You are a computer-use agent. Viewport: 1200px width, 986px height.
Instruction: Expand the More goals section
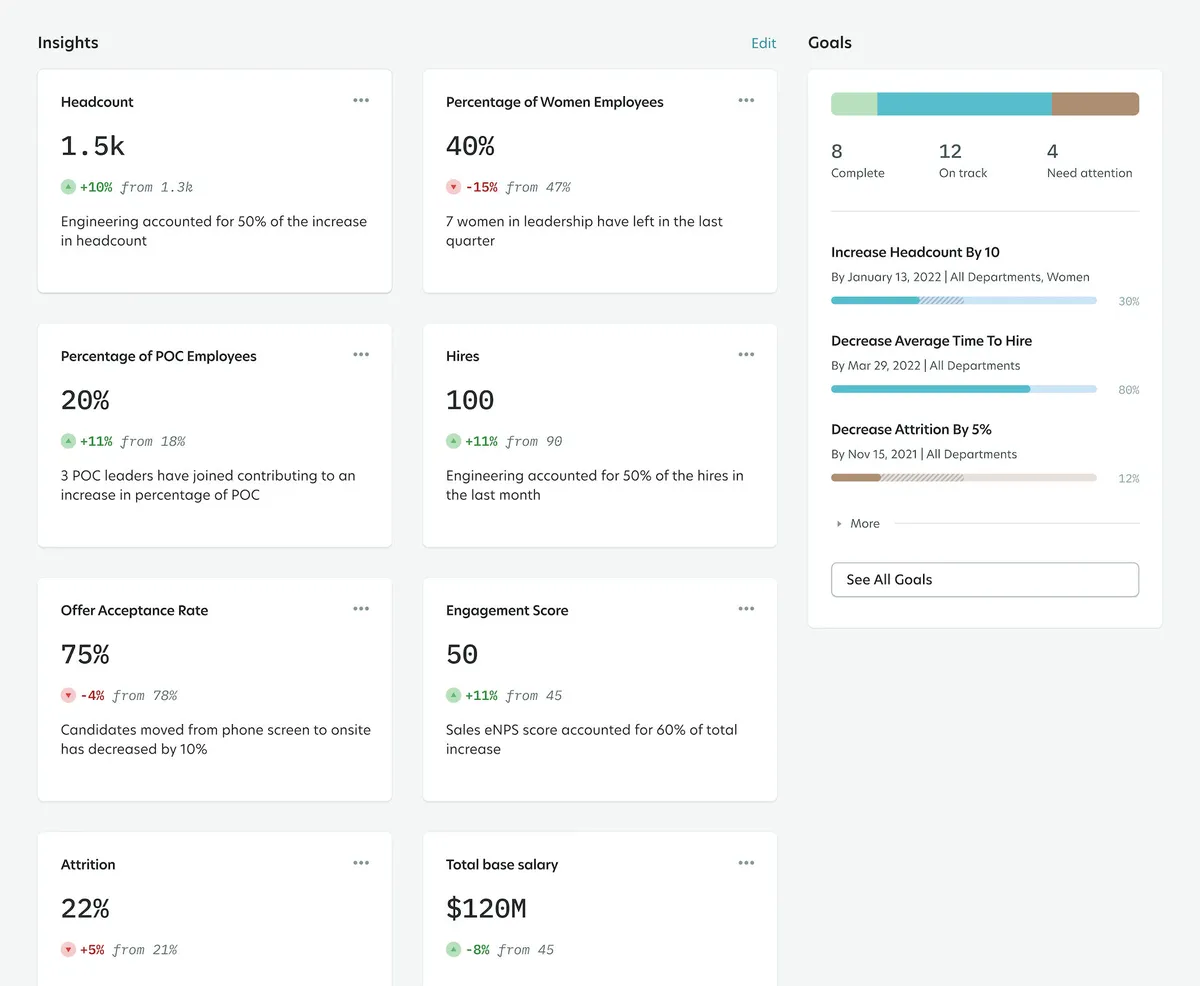click(858, 523)
